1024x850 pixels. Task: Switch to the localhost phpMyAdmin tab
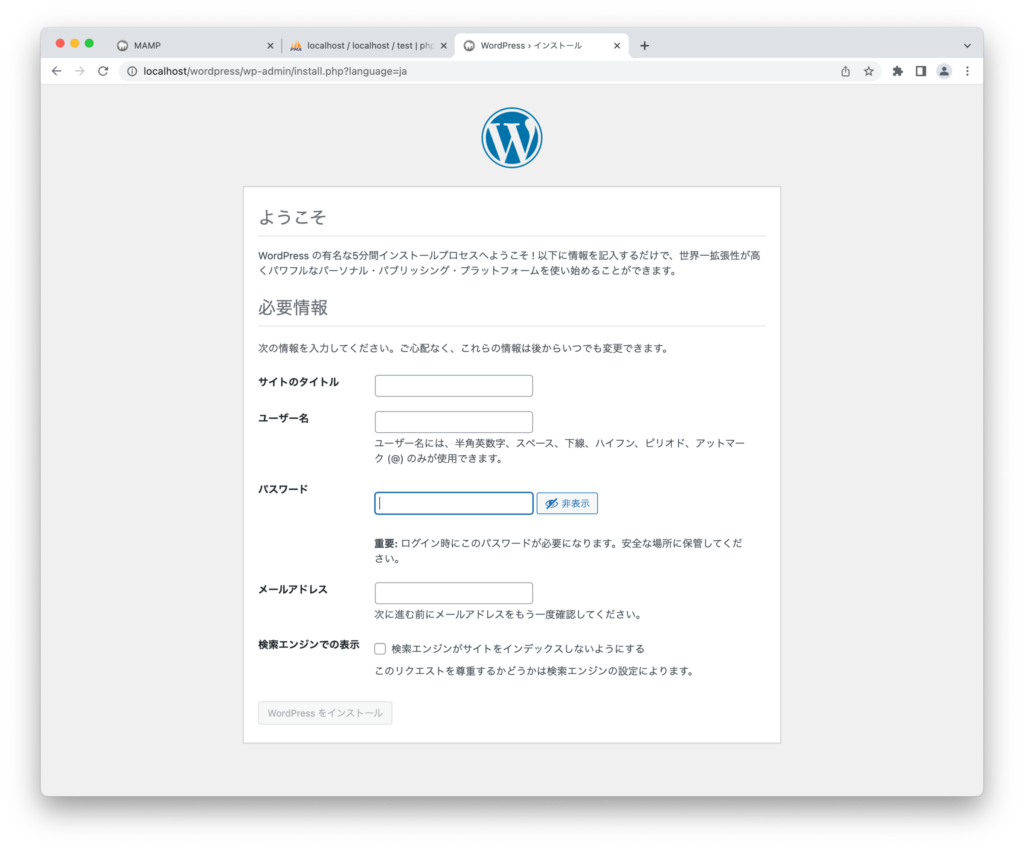click(366, 45)
